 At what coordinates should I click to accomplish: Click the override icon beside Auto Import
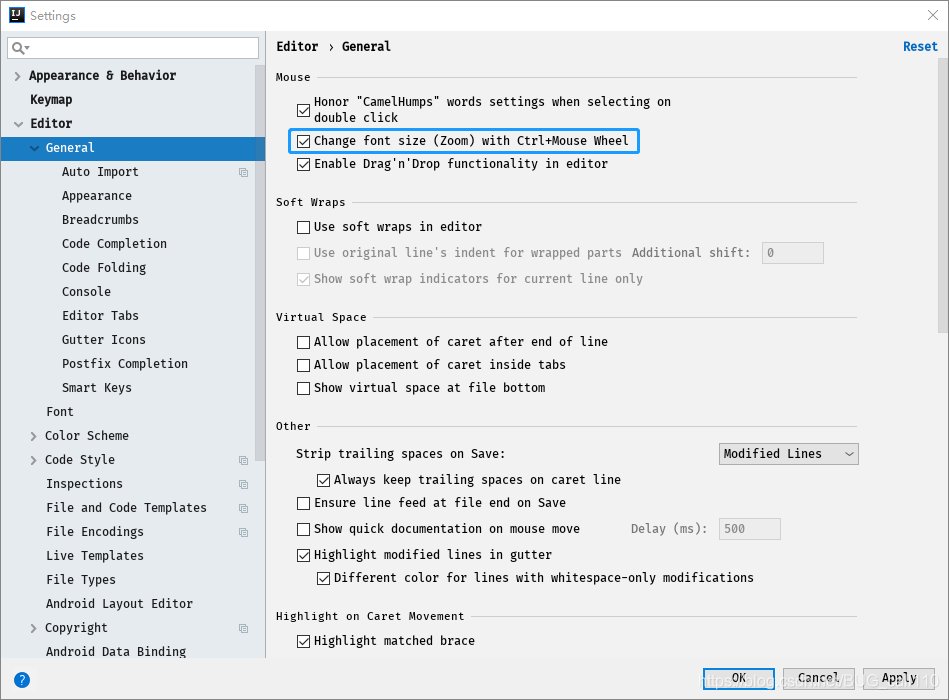(x=242, y=172)
